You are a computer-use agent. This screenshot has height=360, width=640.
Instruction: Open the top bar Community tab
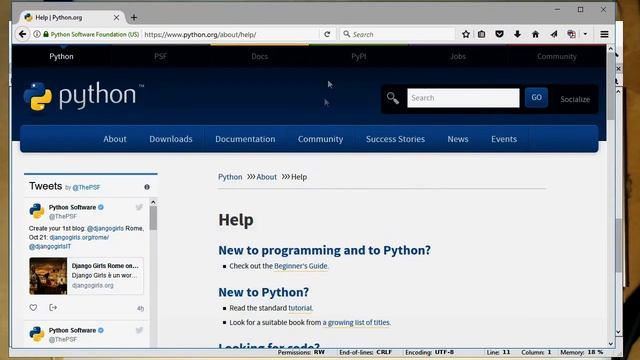(557, 56)
